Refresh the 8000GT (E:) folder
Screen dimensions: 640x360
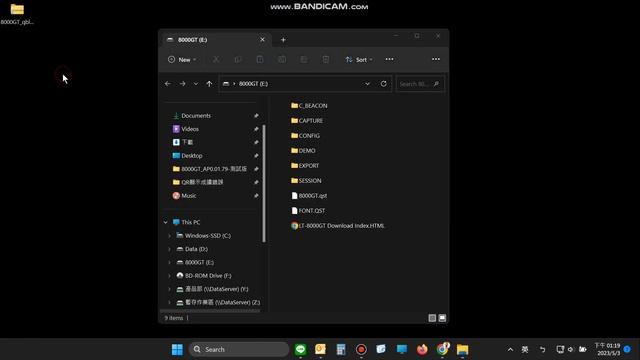coord(383,84)
